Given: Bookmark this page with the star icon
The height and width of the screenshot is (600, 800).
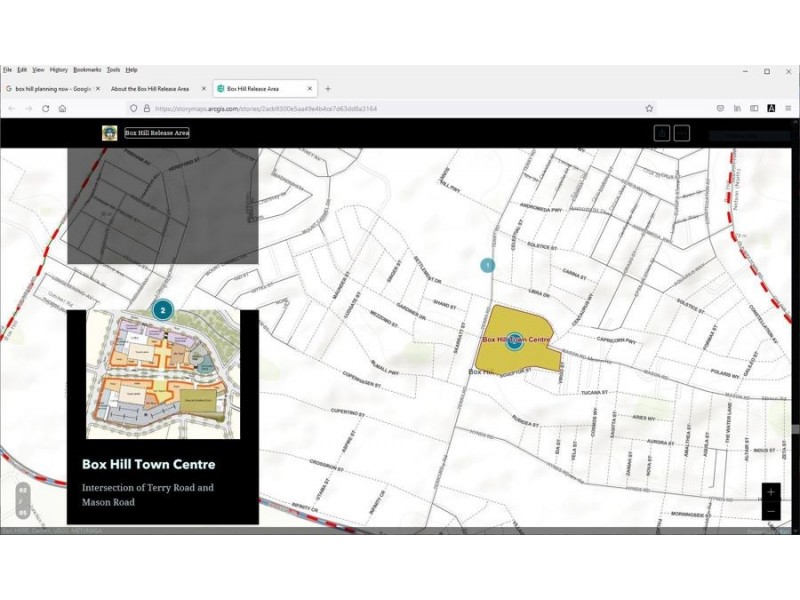Looking at the screenshot, I should click(x=649, y=108).
